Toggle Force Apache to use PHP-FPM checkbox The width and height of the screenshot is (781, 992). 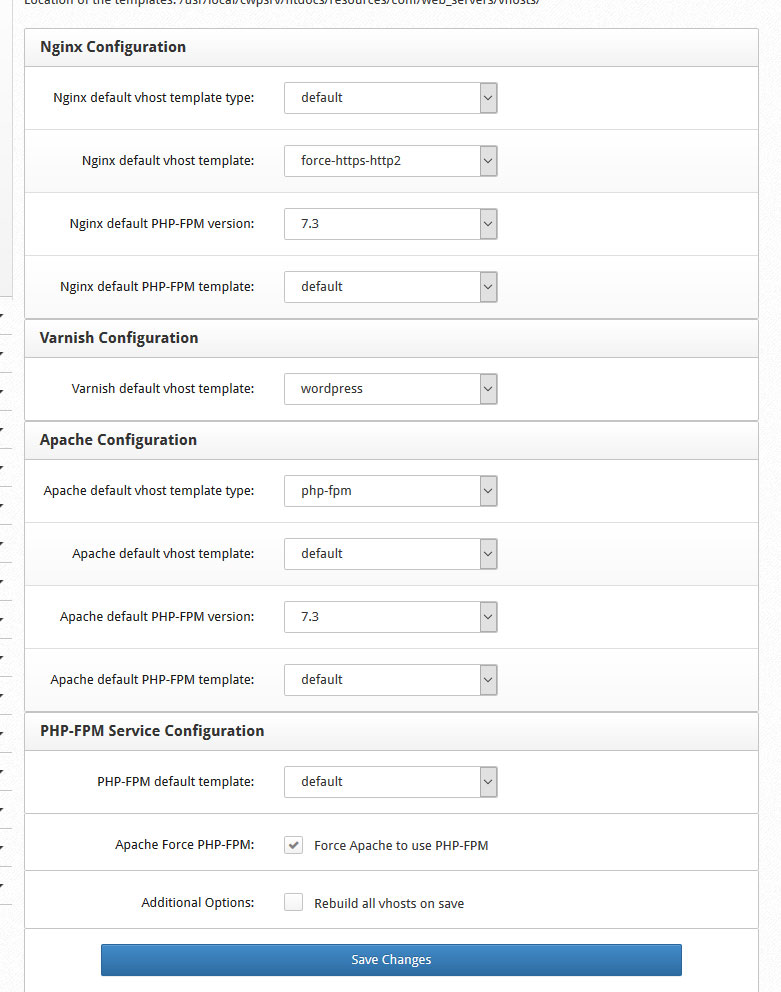(293, 845)
